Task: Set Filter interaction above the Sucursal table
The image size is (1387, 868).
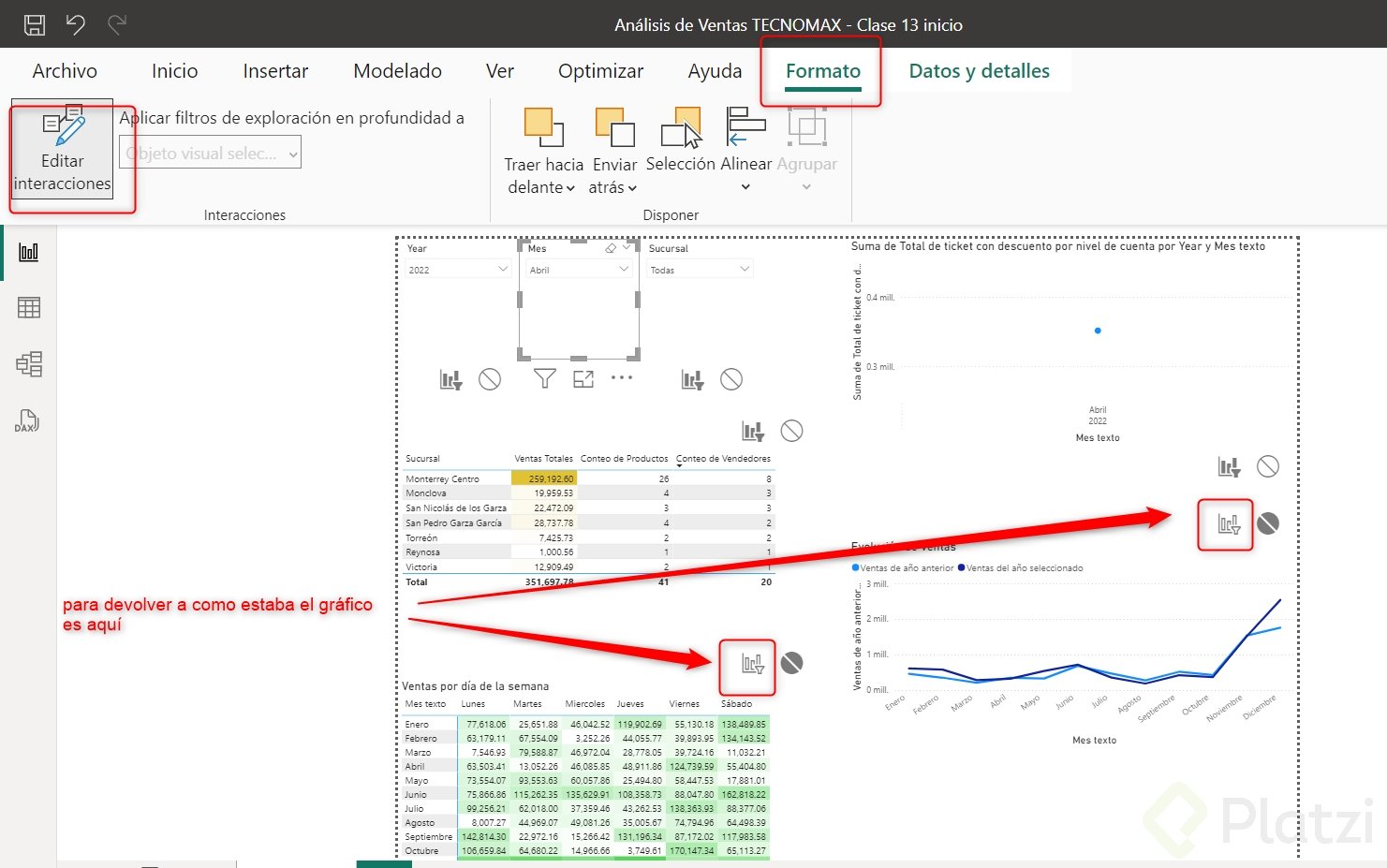Action: tap(754, 431)
